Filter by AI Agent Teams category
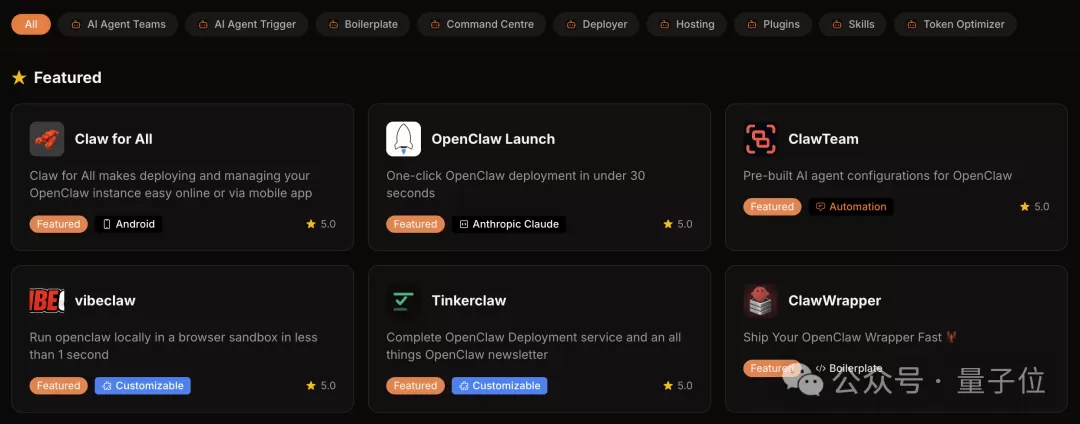 118,24
